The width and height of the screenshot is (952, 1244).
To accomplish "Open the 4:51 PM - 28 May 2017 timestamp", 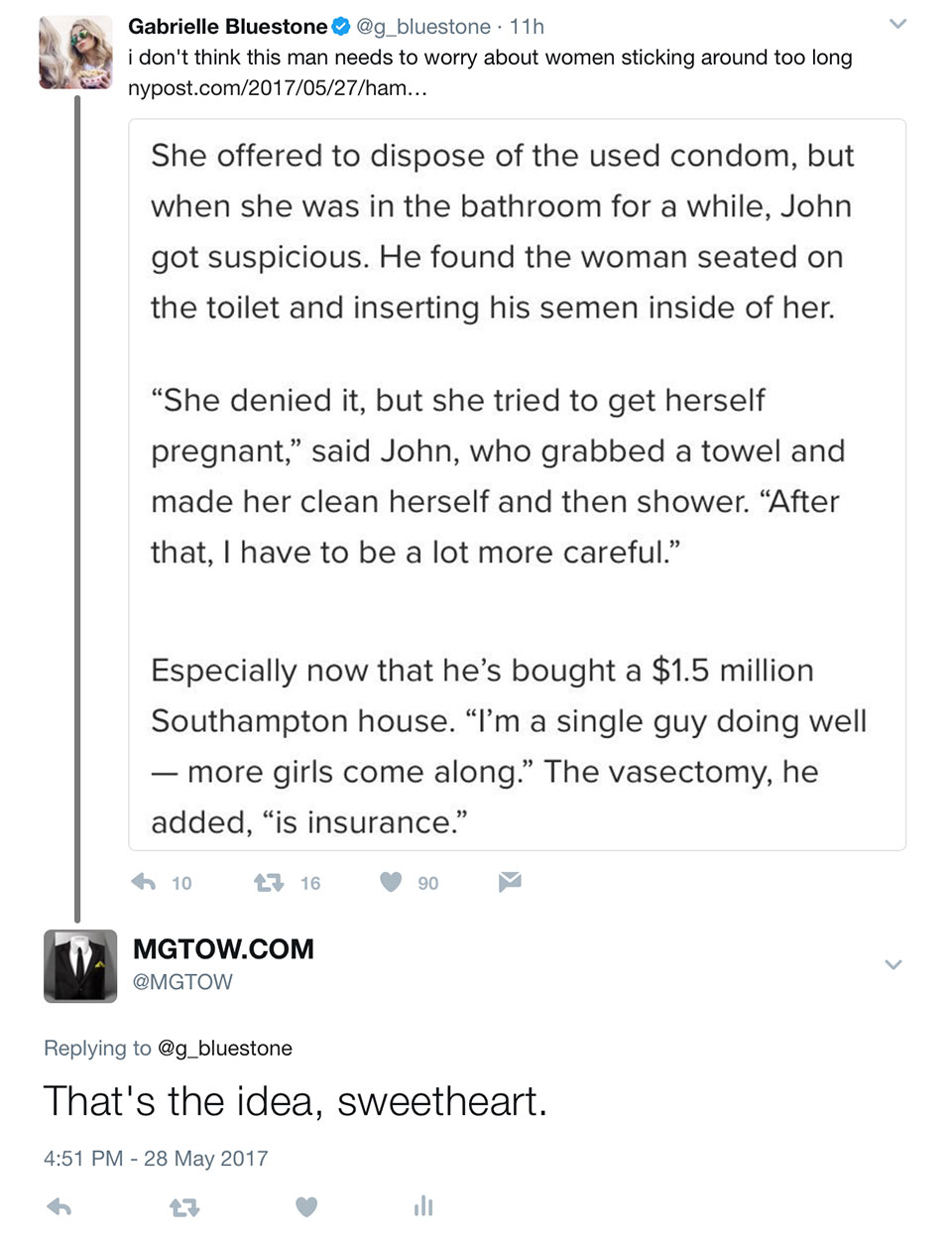I will click(156, 1158).
